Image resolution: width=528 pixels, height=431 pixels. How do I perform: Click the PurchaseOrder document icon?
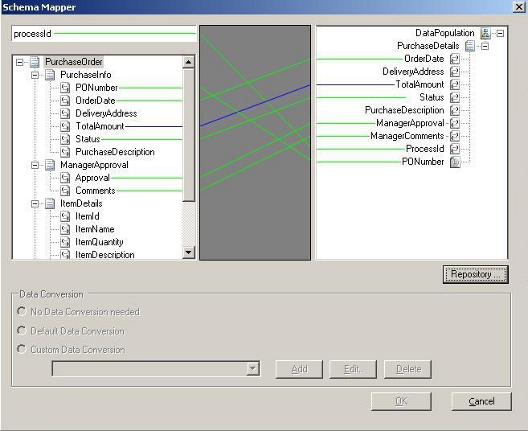[x=35, y=62]
